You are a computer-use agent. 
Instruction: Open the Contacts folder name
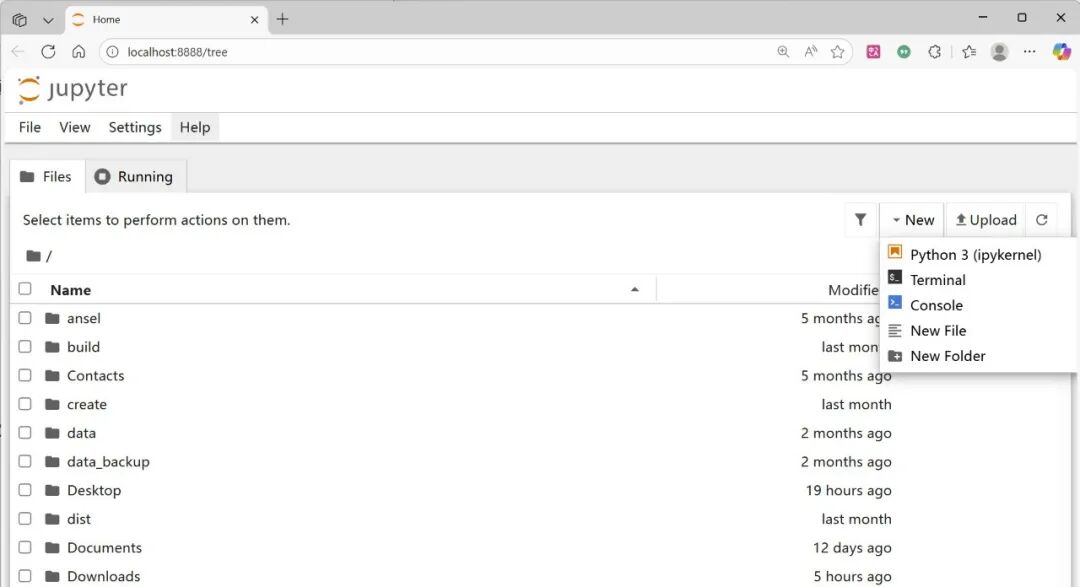coord(95,375)
